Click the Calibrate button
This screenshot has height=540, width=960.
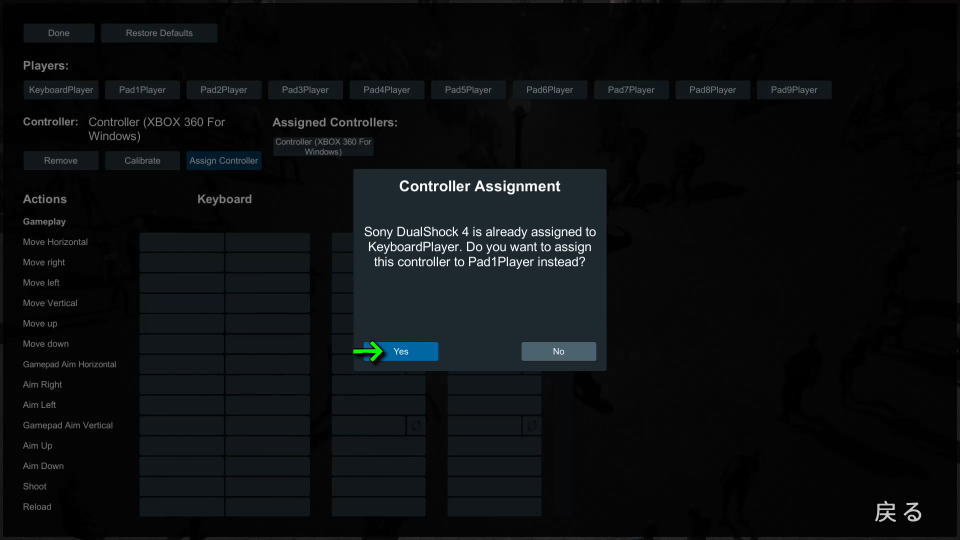click(142, 160)
